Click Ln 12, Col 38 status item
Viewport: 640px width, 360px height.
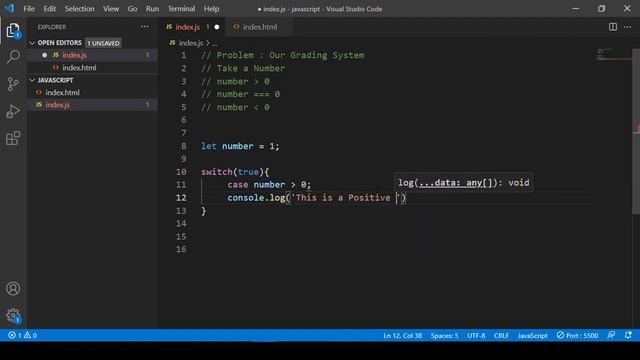[402, 335]
